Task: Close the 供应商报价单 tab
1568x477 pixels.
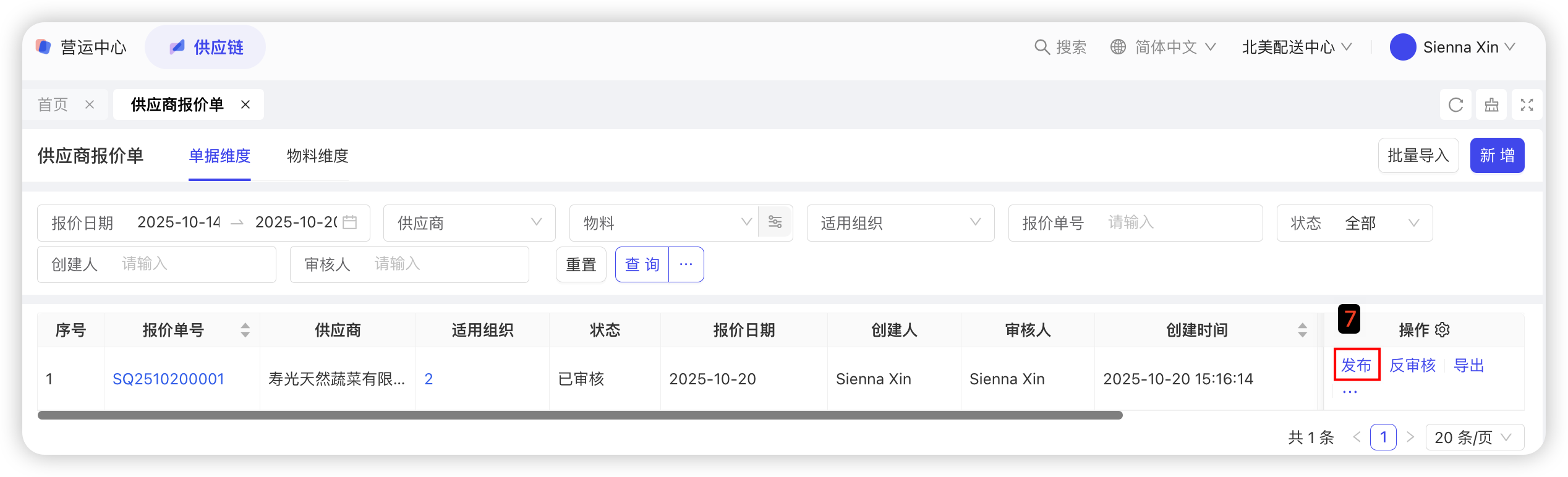Action: click(245, 105)
